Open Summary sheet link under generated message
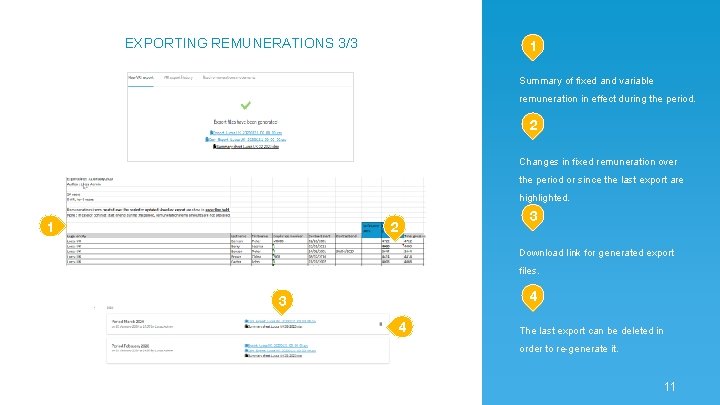 pos(246,146)
